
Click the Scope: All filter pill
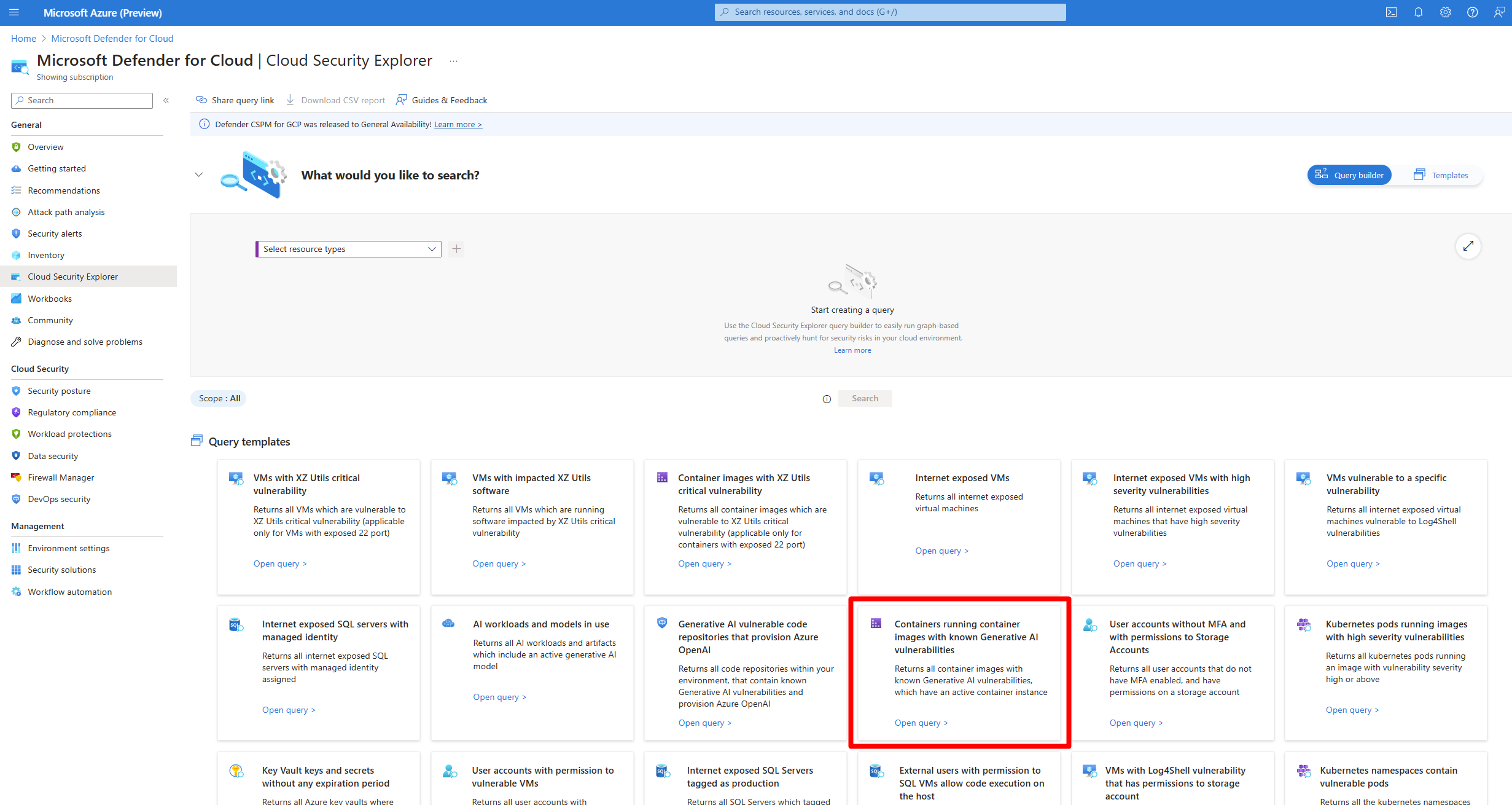pos(219,398)
